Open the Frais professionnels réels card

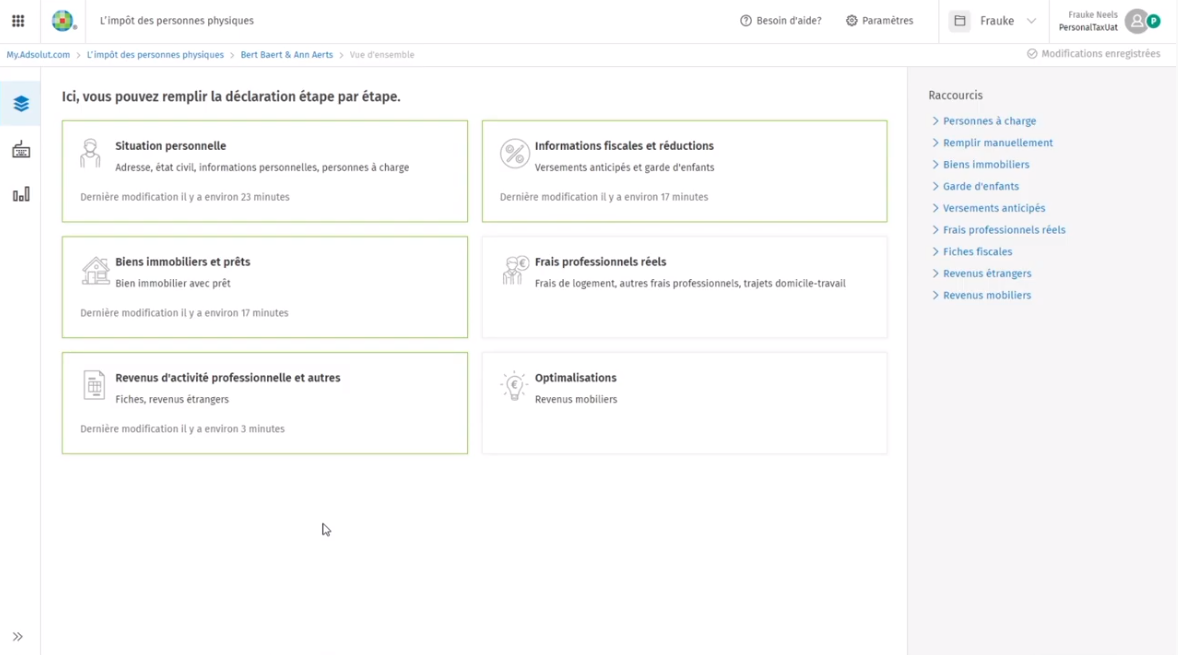pos(684,287)
